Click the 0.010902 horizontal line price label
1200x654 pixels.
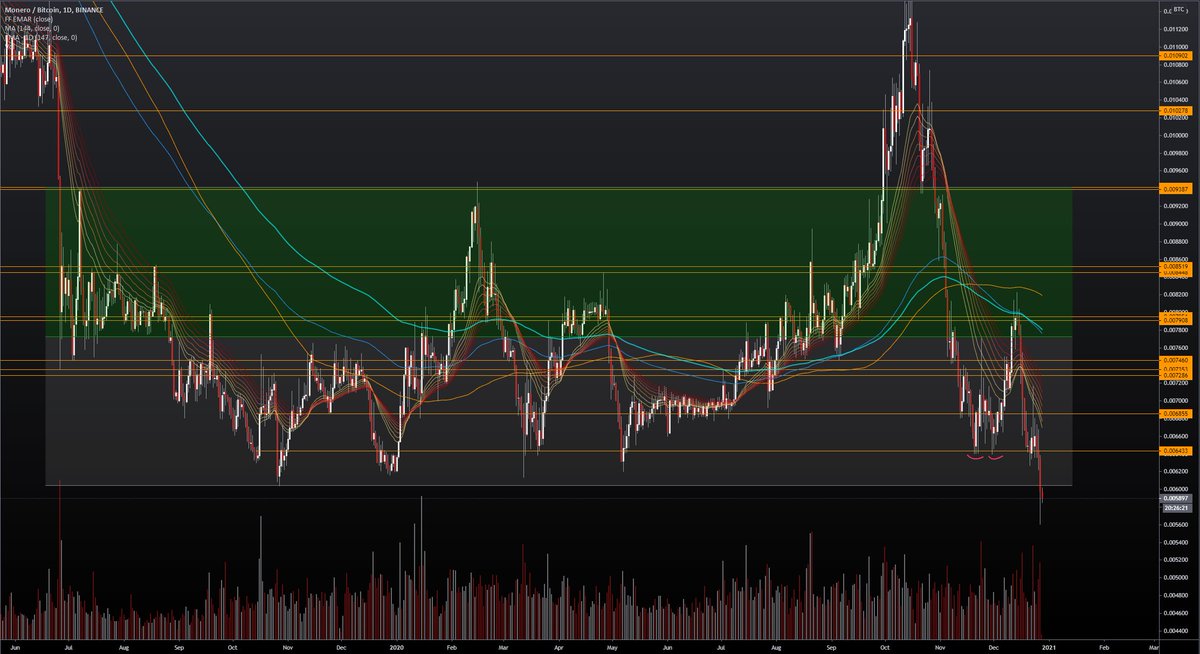[x=1176, y=56]
